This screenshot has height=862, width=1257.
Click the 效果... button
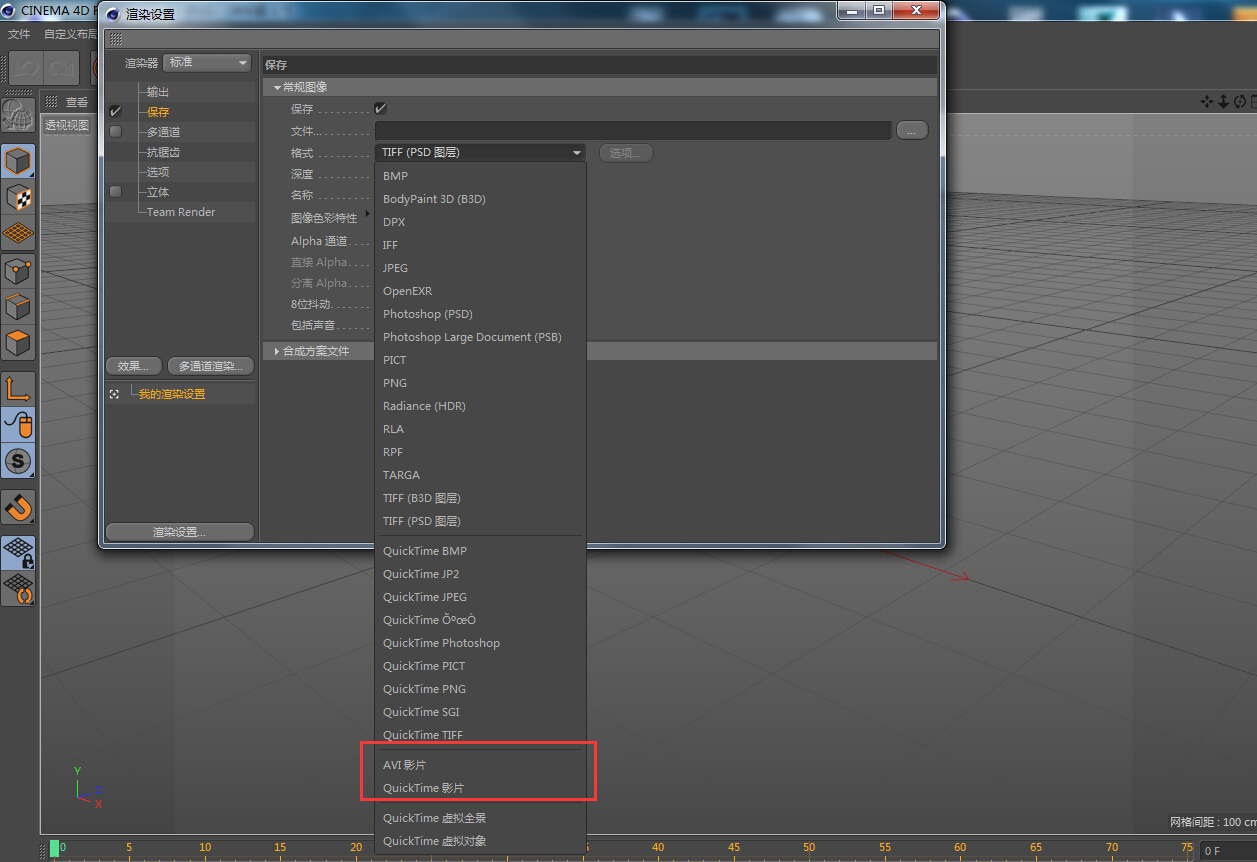[x=133, y=366]
